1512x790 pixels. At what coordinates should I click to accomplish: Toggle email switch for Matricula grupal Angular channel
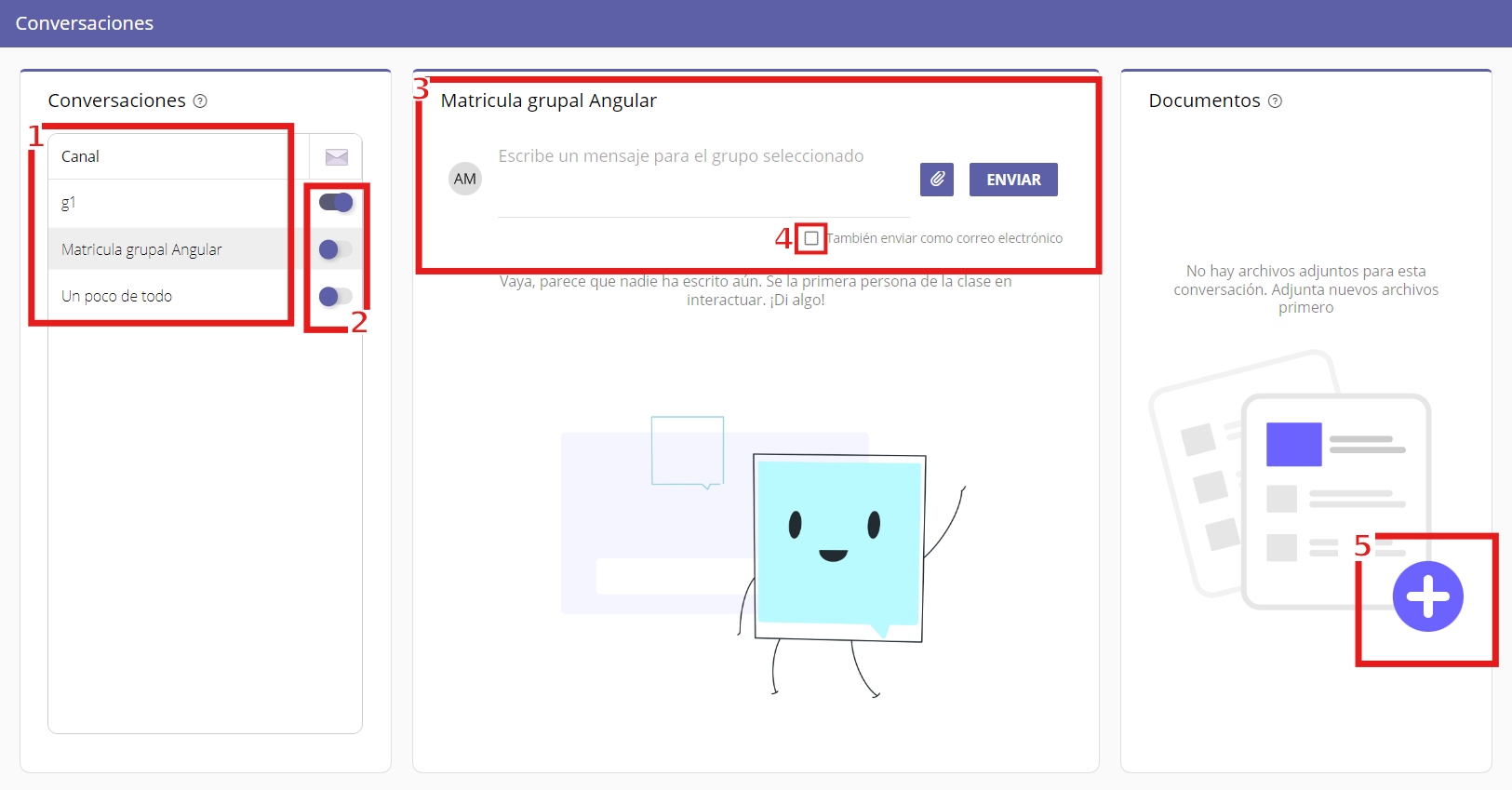click(336, 249)
